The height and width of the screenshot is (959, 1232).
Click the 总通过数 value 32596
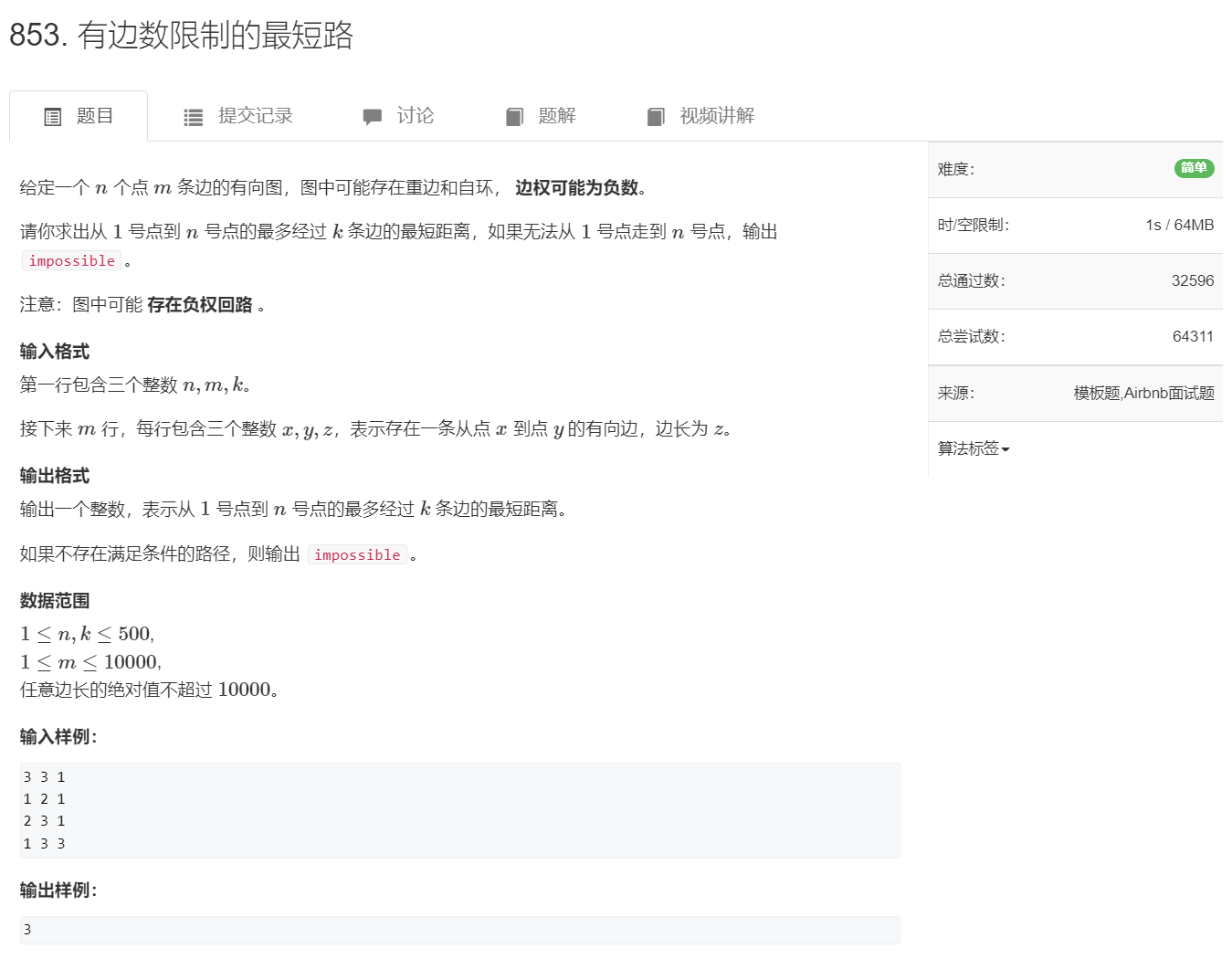[x=1193, y=280]
